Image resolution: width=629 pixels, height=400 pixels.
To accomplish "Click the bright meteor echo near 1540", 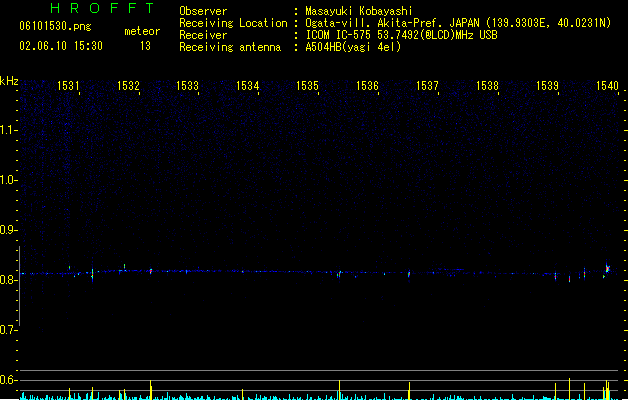I will [x=607, y=268].
